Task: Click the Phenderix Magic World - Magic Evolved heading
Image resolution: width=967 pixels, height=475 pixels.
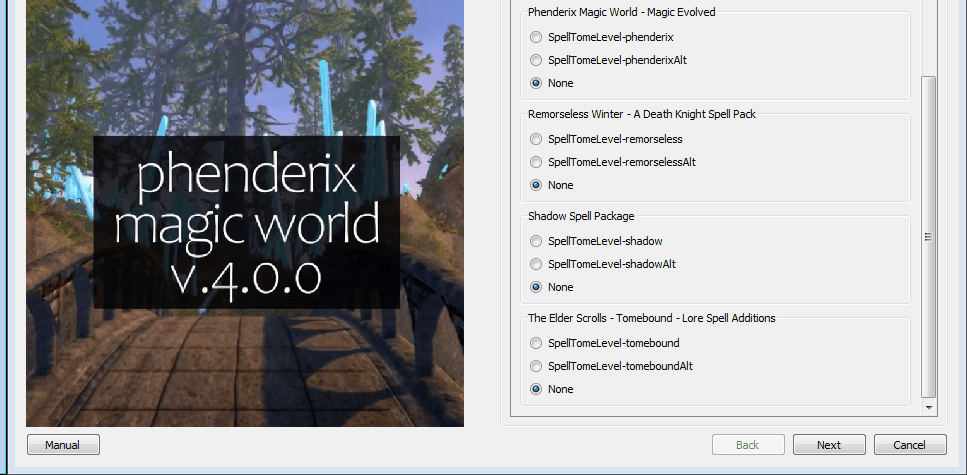Action: (x=622, y=12)
